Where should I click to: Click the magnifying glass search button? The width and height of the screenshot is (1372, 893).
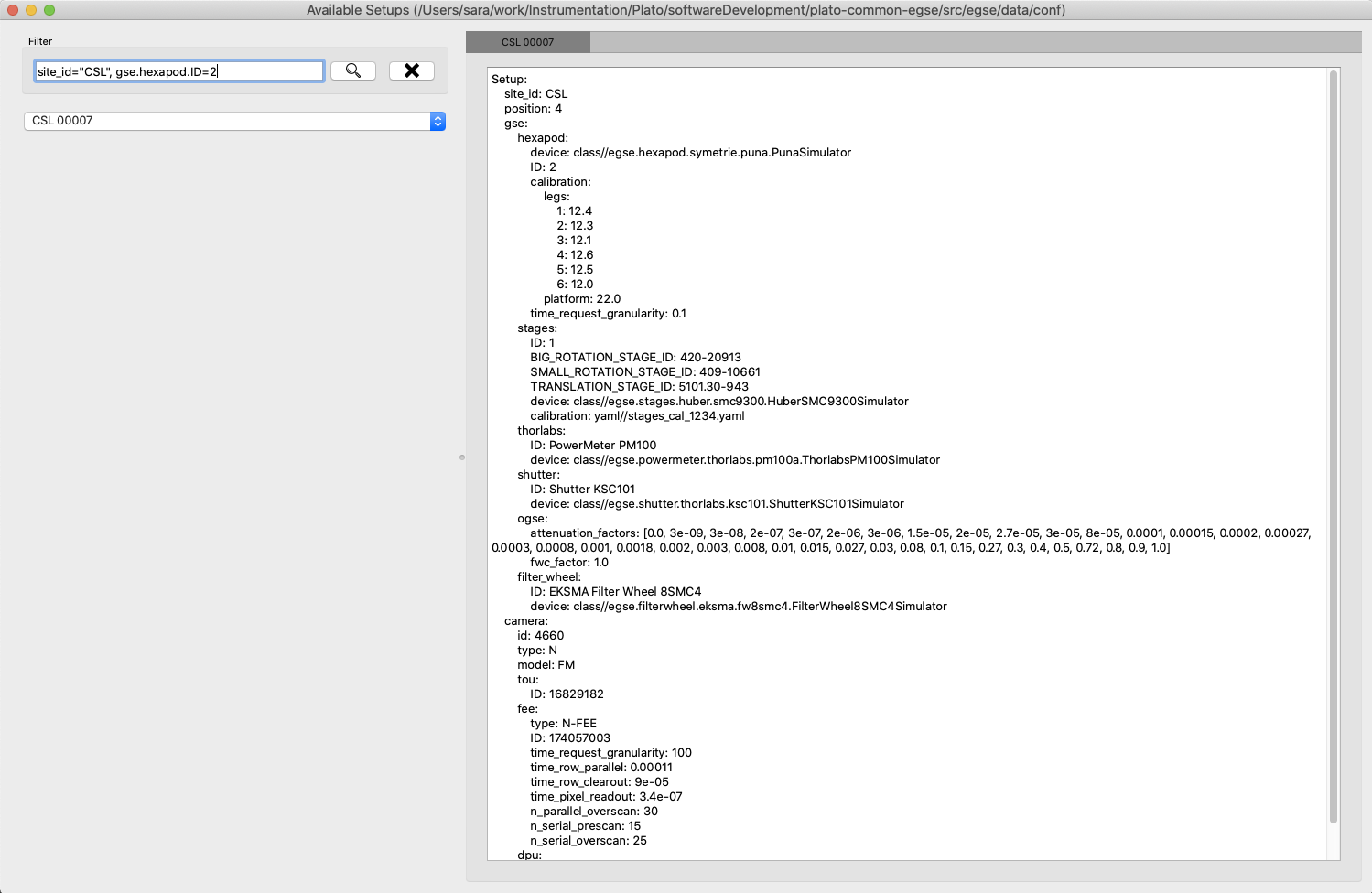click(353, 70)
